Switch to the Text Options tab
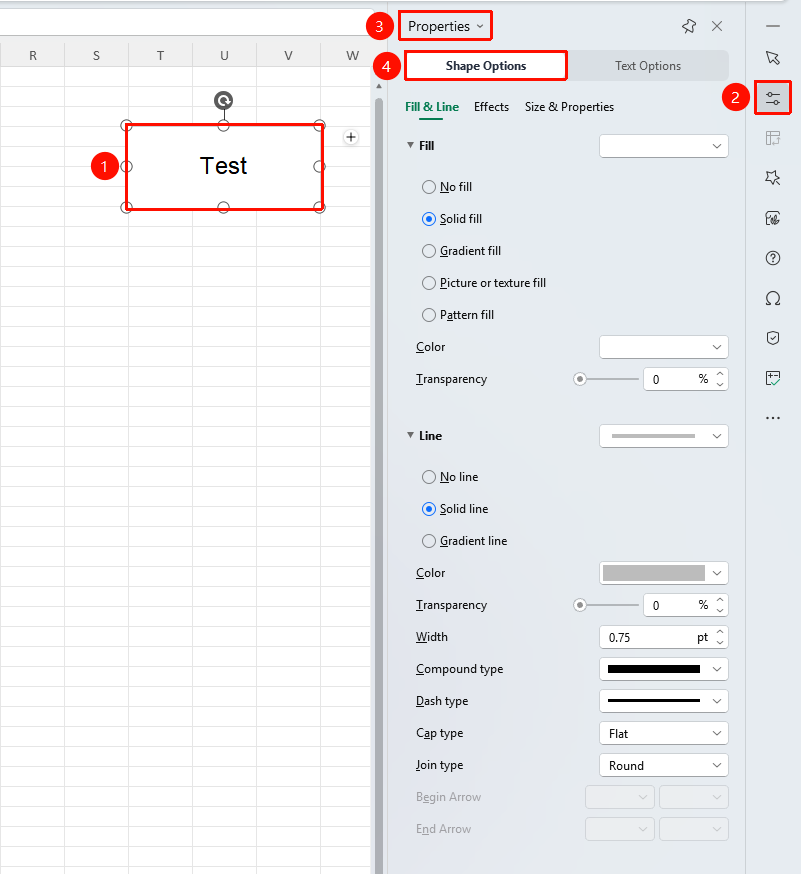This screenshot has height=874, width=801. coord(648,66)
